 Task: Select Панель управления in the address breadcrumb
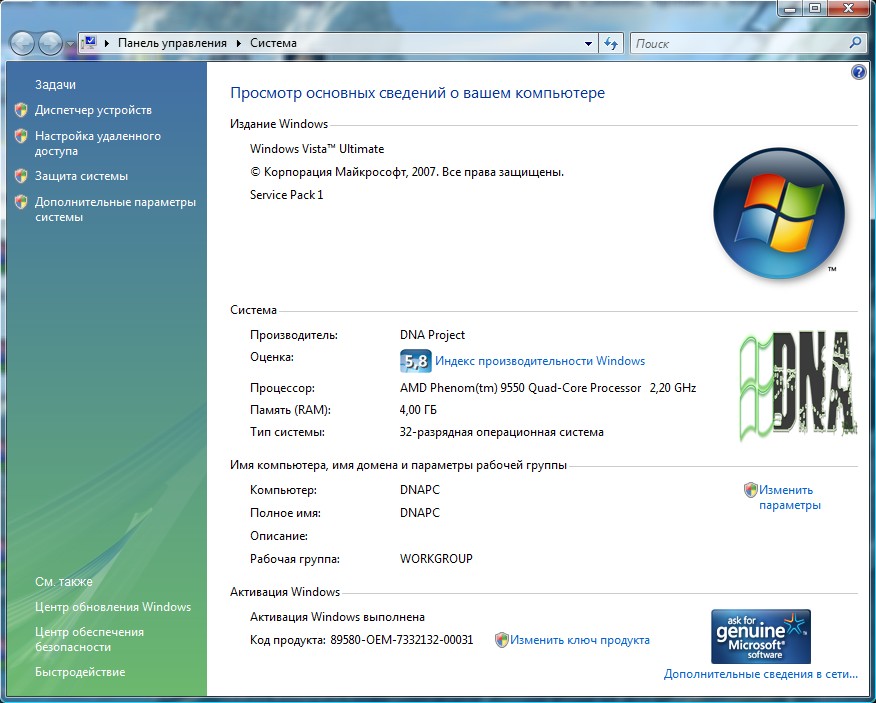pos(172,43)
